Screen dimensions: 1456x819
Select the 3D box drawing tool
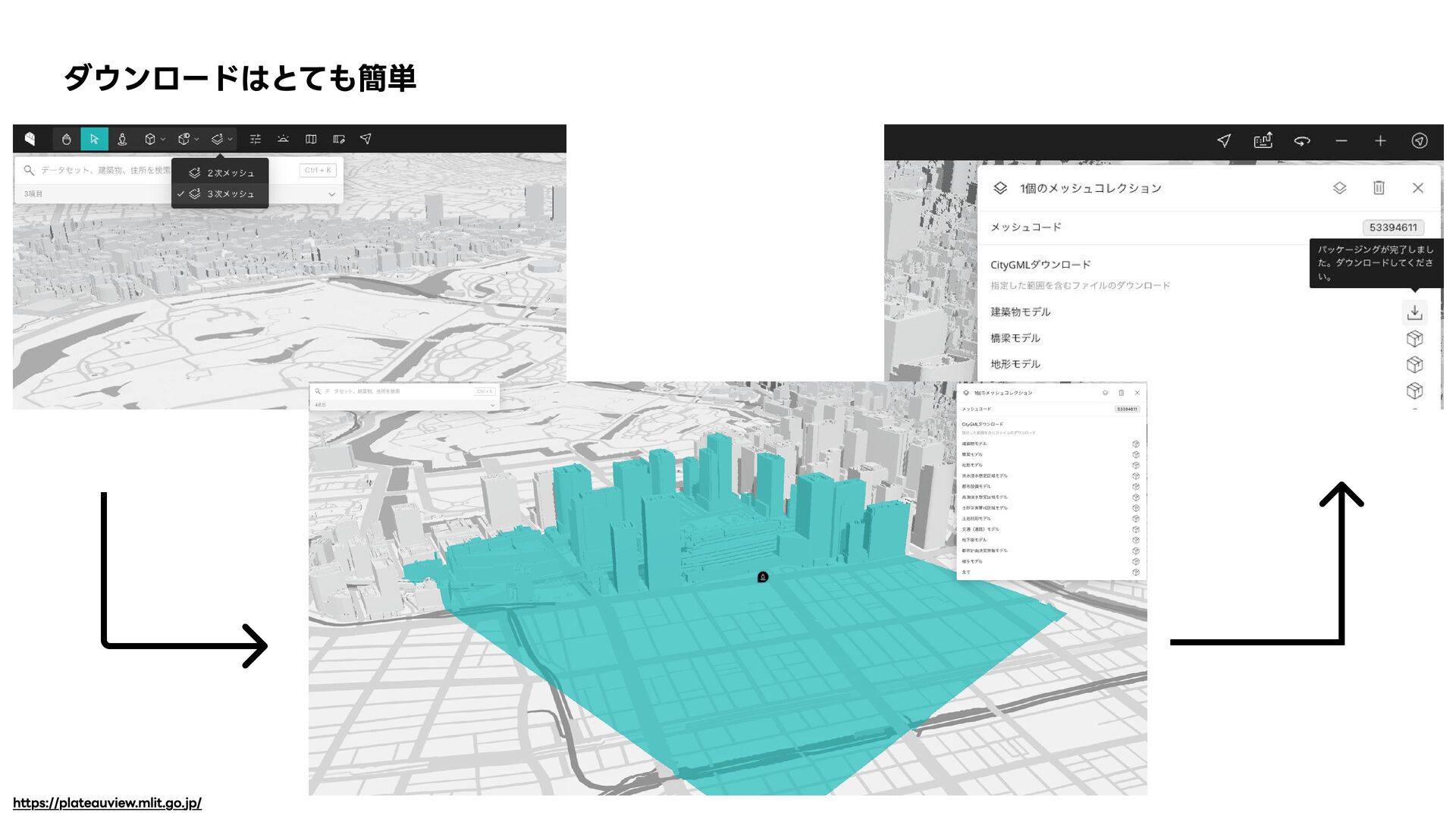pos(150,139)
